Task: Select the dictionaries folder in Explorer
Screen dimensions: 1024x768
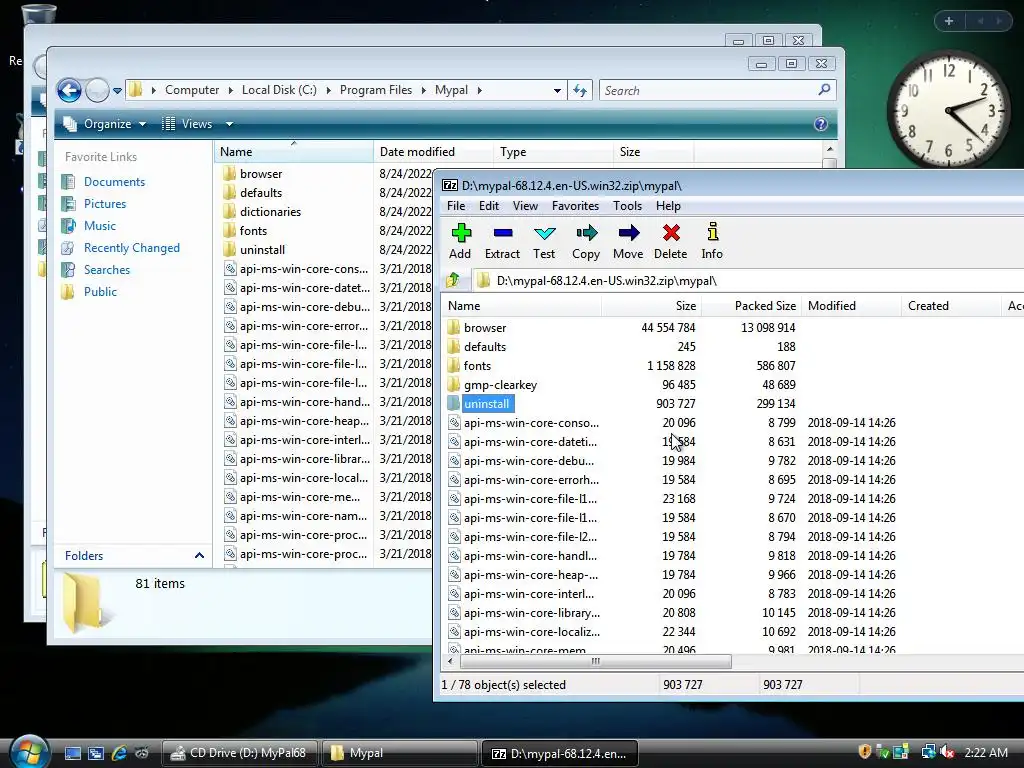Action: tap(270, 212)
